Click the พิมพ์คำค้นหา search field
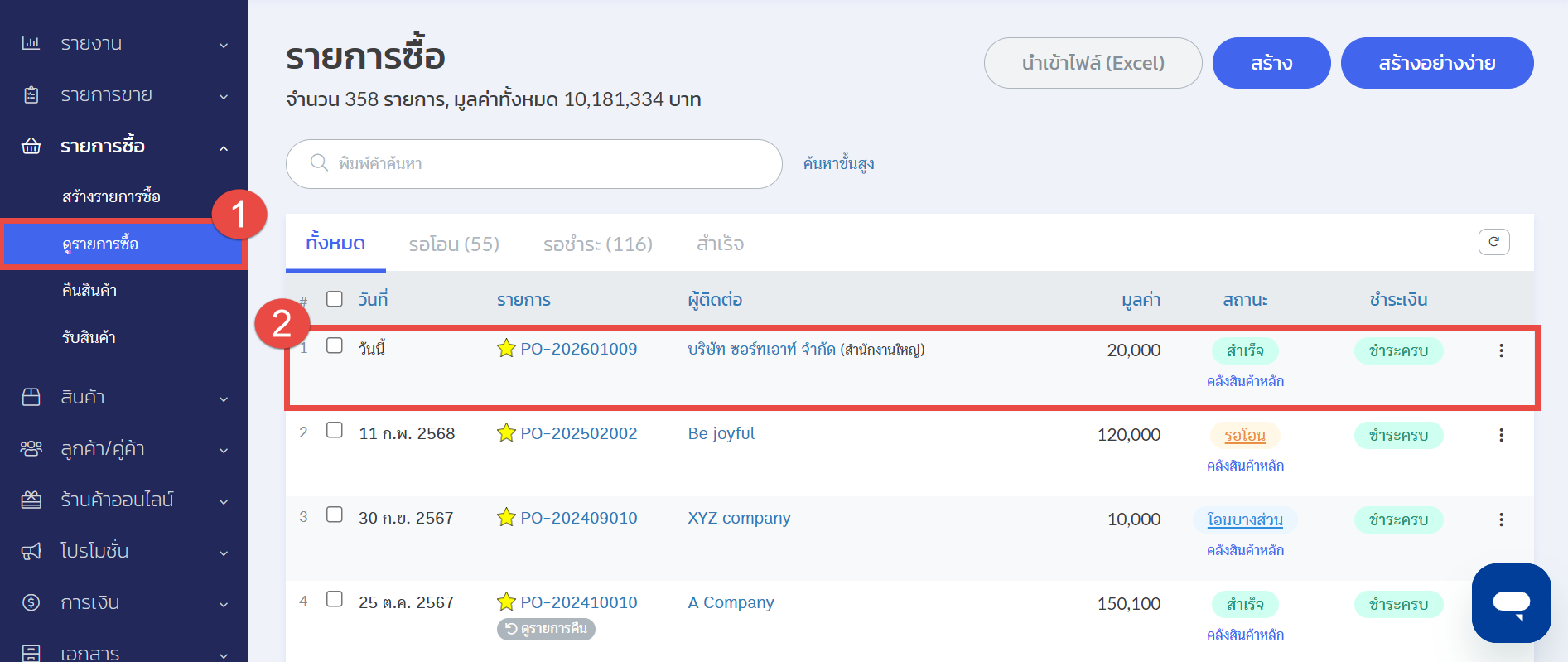Viewport: 1568px width, 662px height. point(547,164)
